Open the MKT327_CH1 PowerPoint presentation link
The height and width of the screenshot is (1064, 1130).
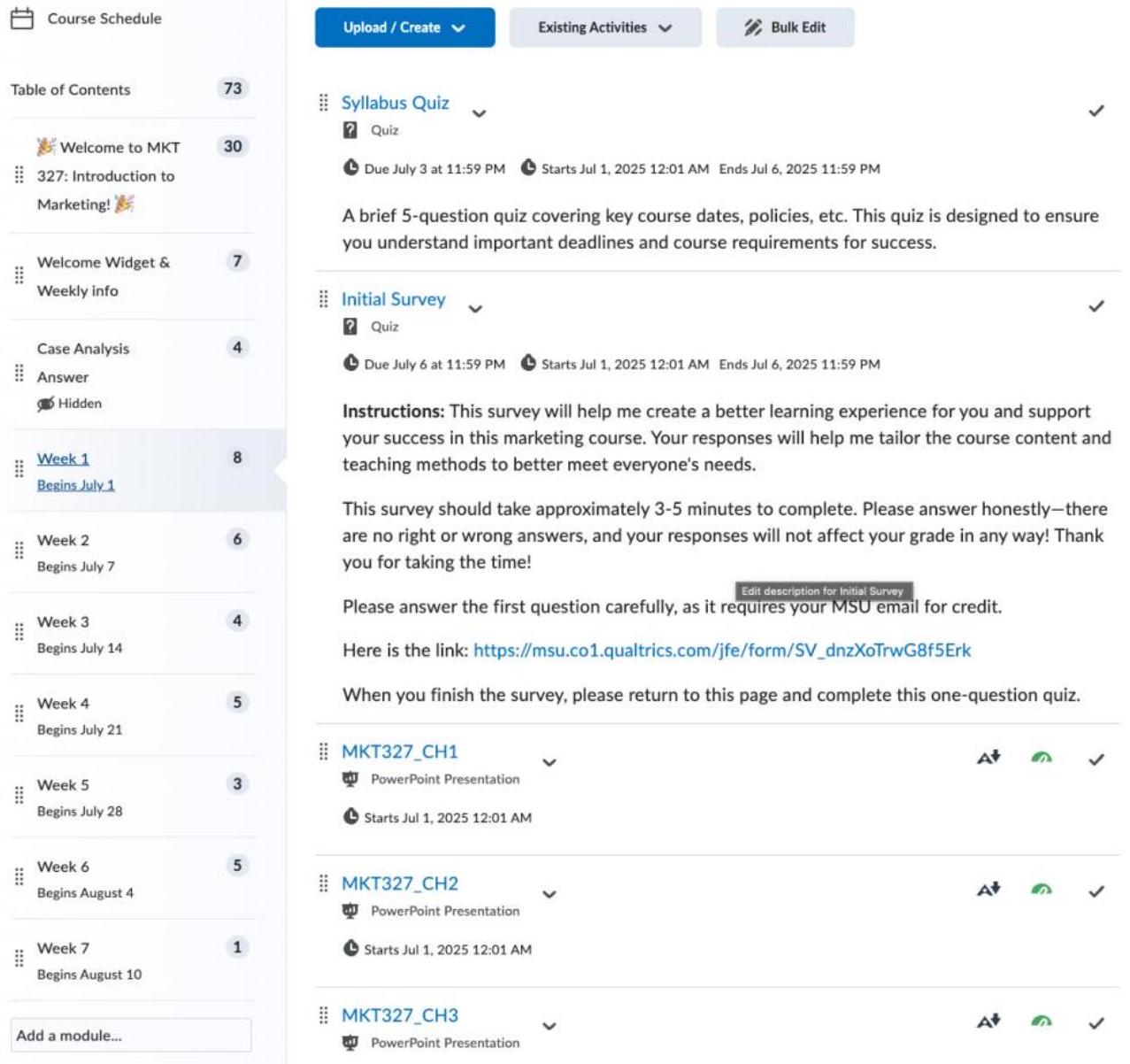[x=400, y=752]
